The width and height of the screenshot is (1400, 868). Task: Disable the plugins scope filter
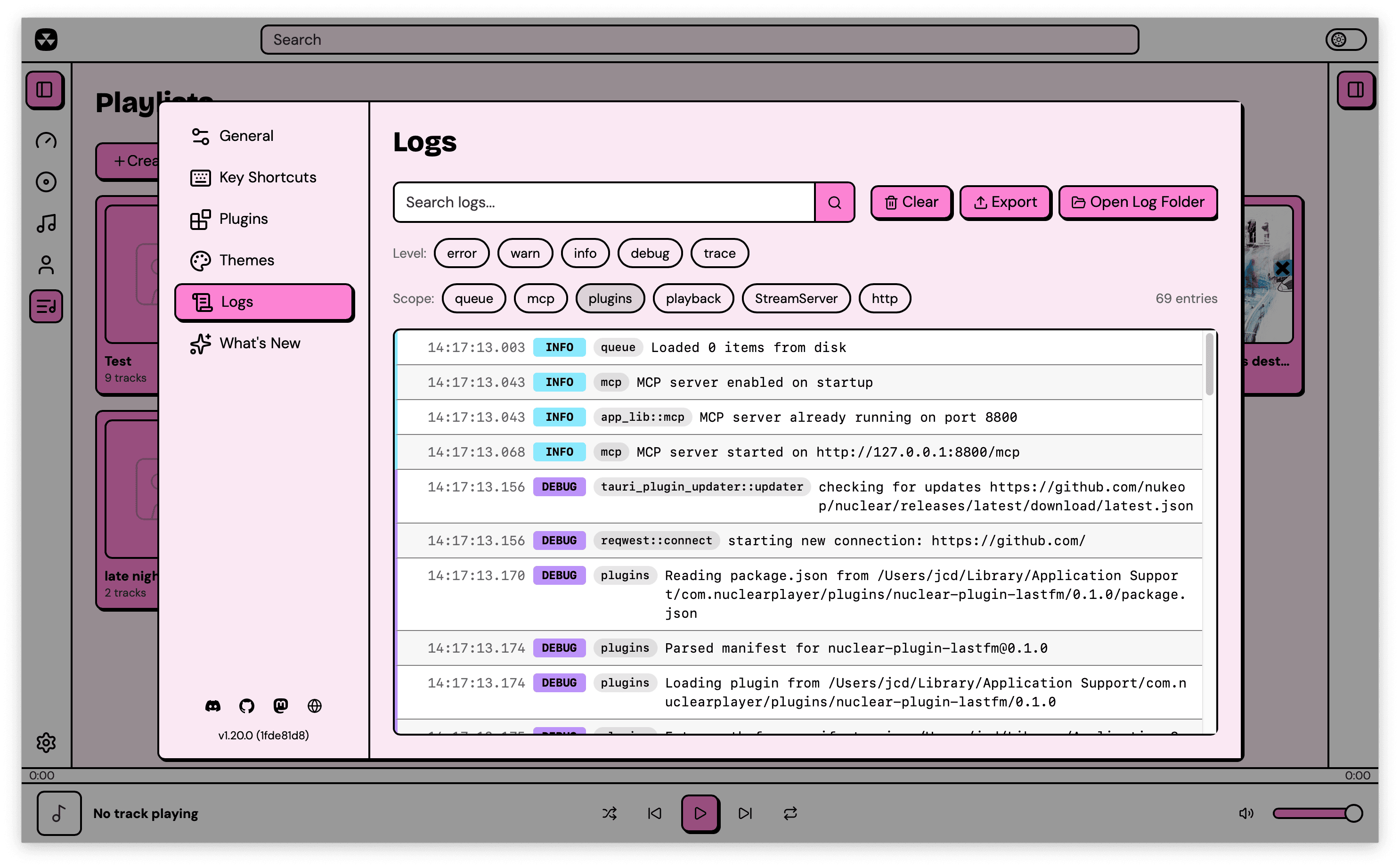(x=610, y=298)
